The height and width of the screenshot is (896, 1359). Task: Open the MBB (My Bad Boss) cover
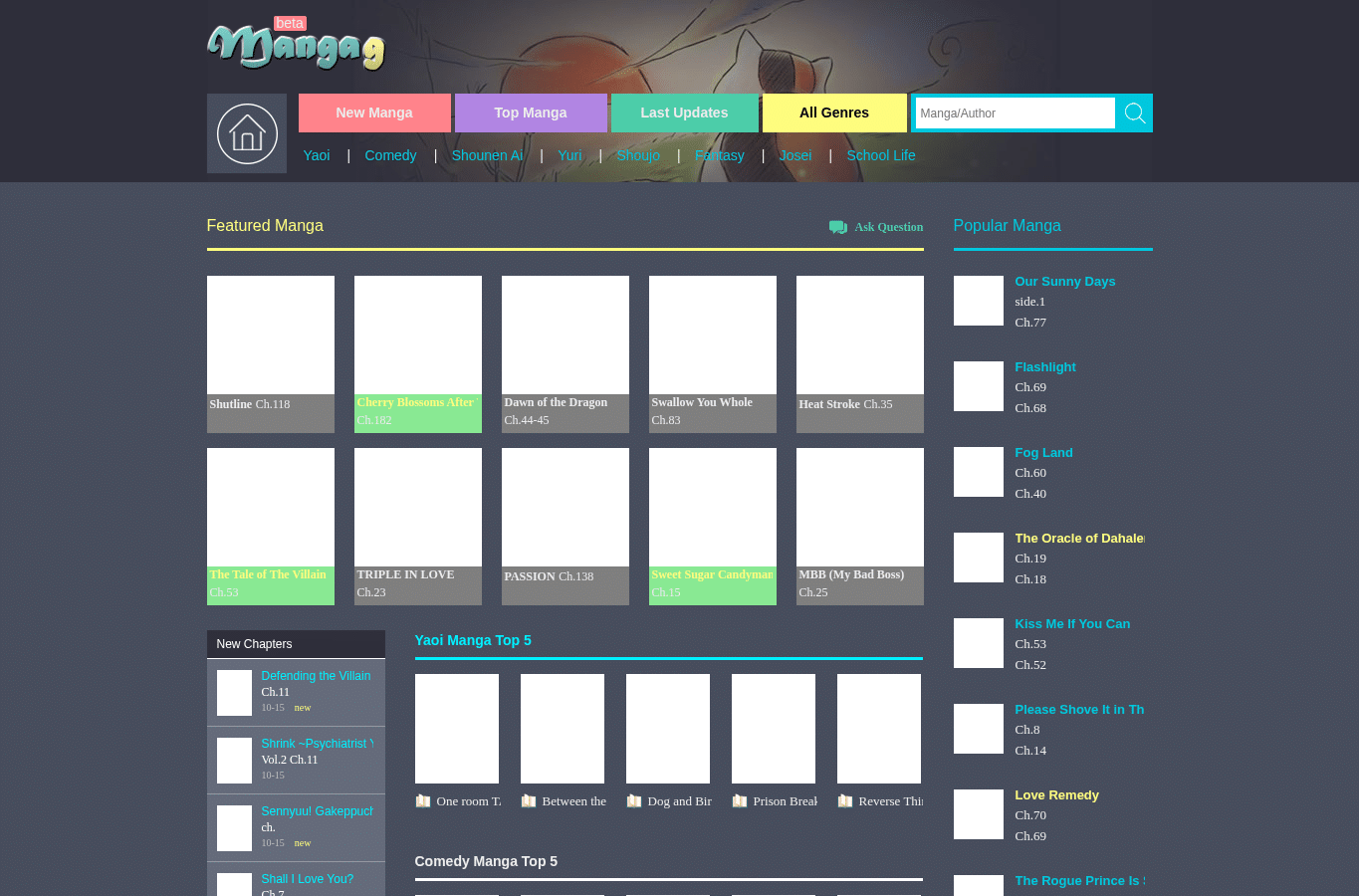point(860,507)
